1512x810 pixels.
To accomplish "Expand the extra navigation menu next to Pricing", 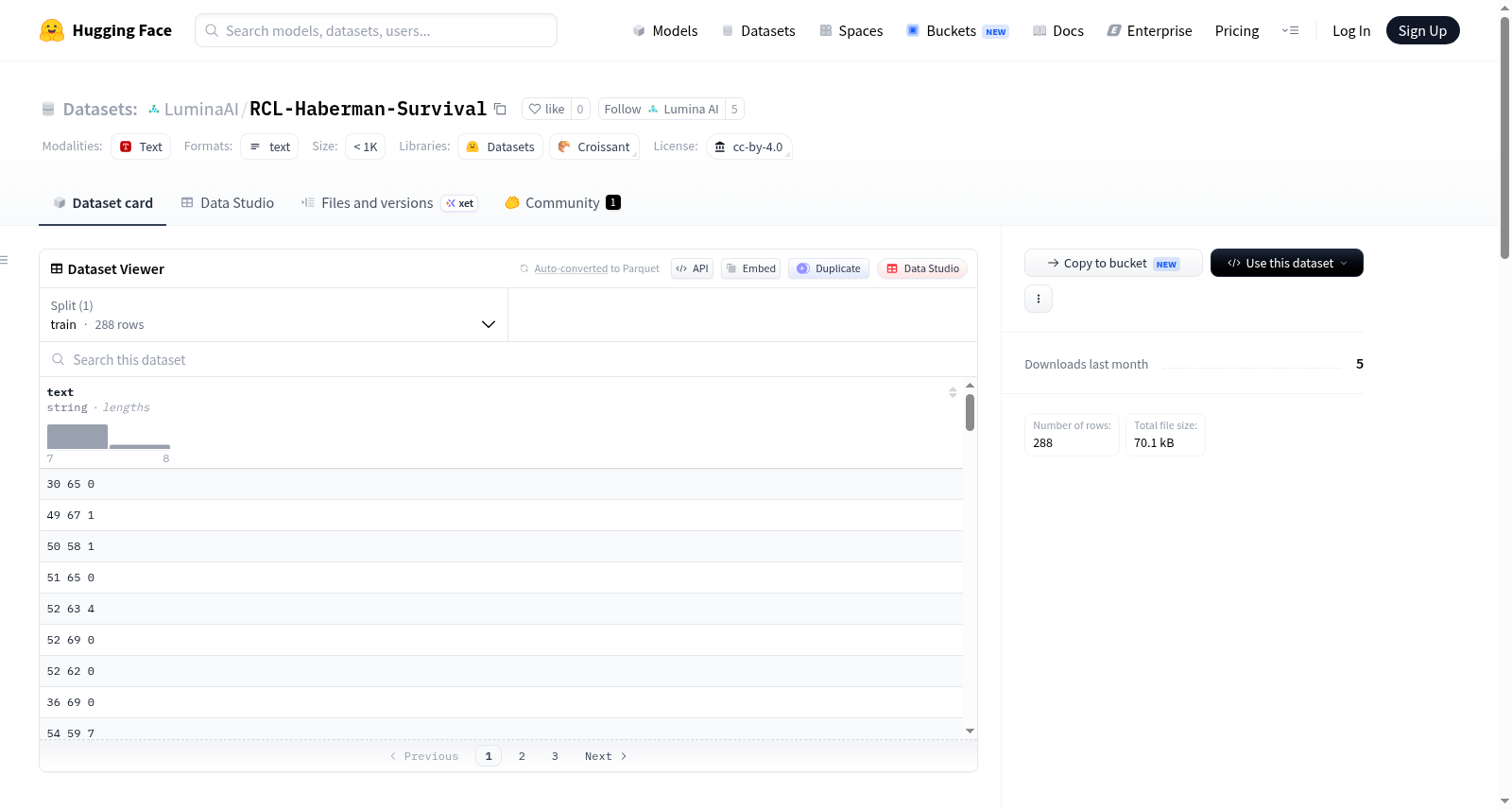I will (1290, 30).
